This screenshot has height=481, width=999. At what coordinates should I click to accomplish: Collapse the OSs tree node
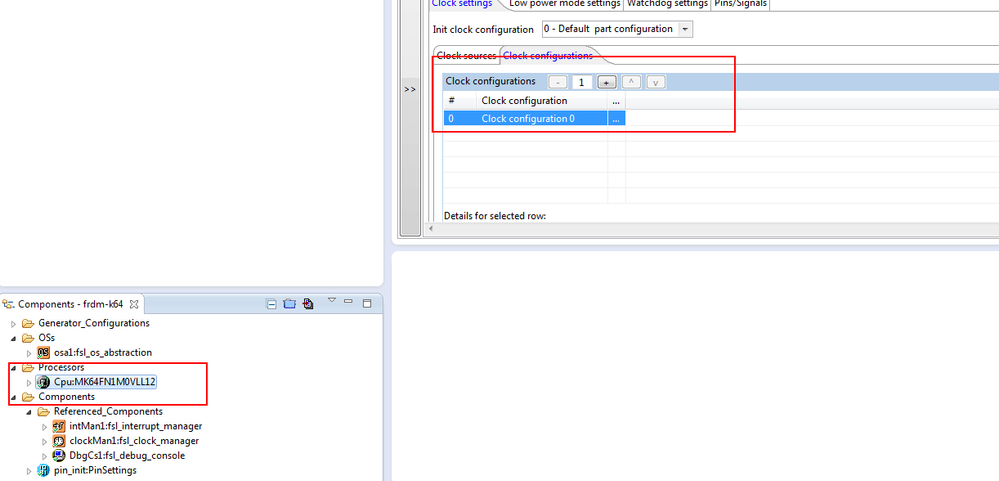tap(14, 338)
